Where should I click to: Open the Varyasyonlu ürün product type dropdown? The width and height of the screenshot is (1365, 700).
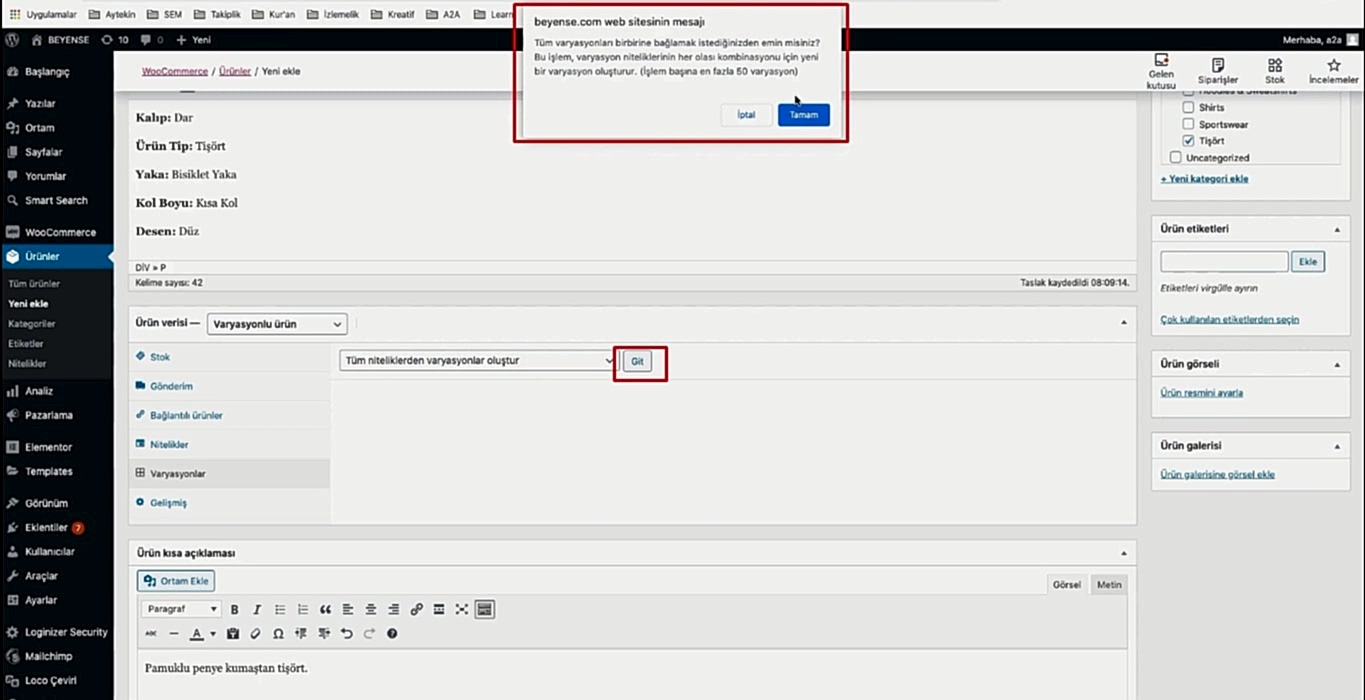click(277, 324)
